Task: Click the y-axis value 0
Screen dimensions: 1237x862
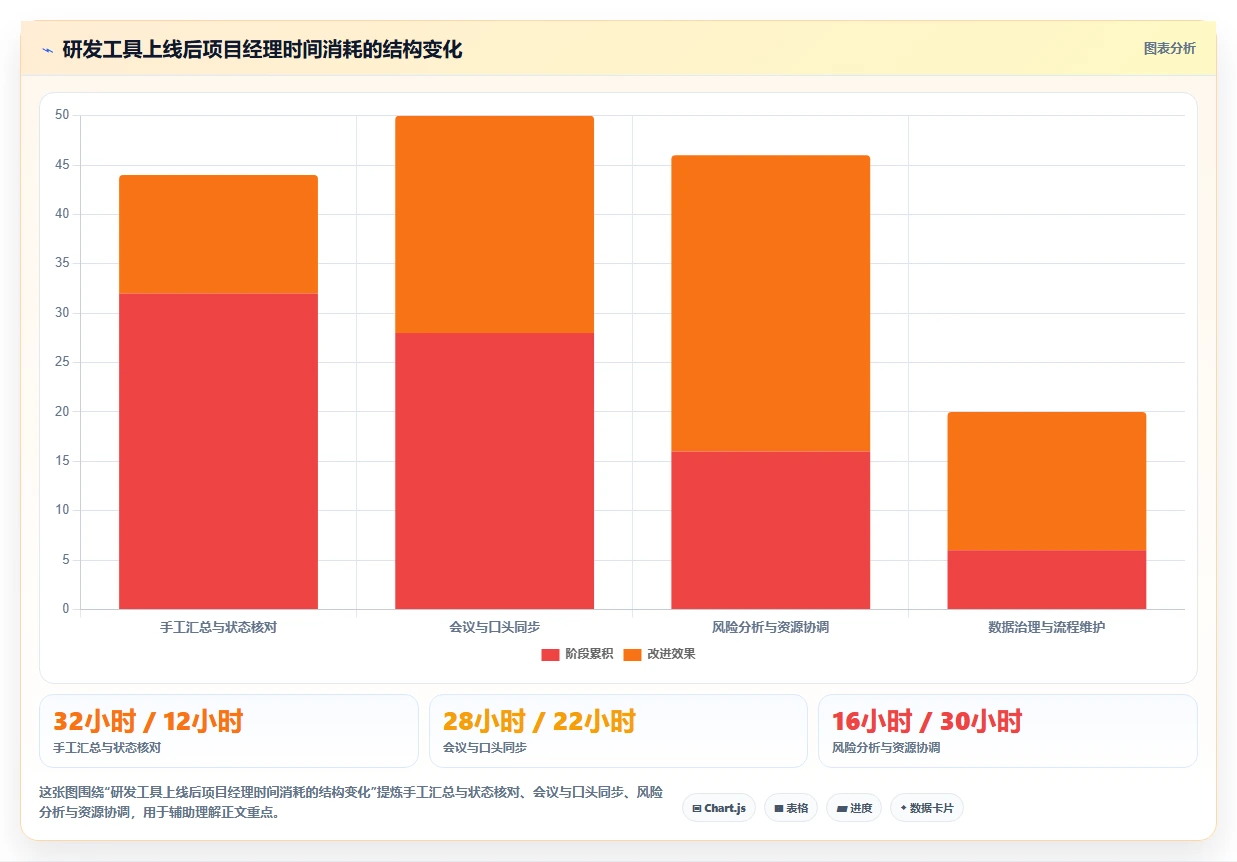Action: 65,609
